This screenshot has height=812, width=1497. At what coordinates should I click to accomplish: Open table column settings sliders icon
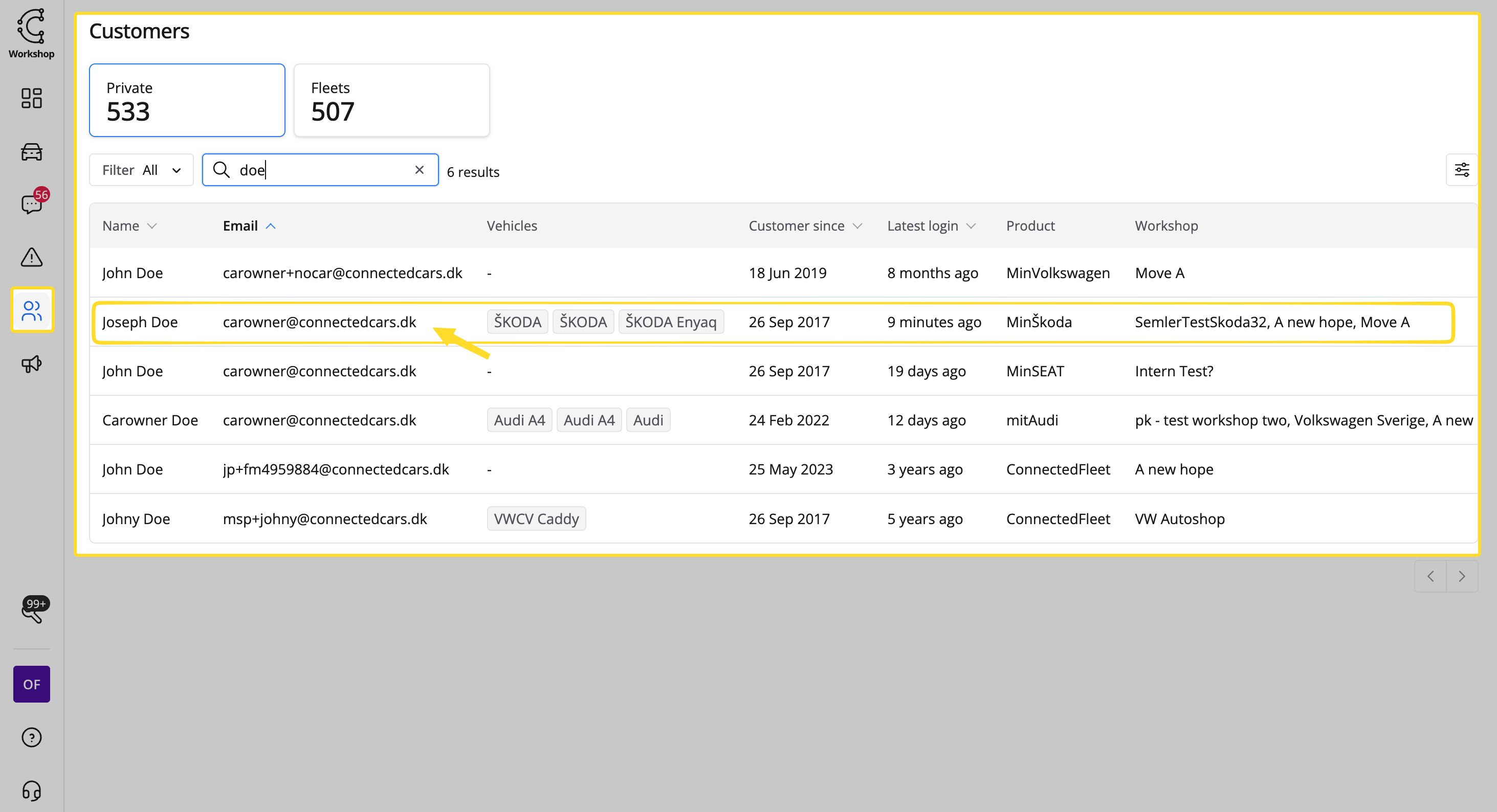[x=1461, y=170]
